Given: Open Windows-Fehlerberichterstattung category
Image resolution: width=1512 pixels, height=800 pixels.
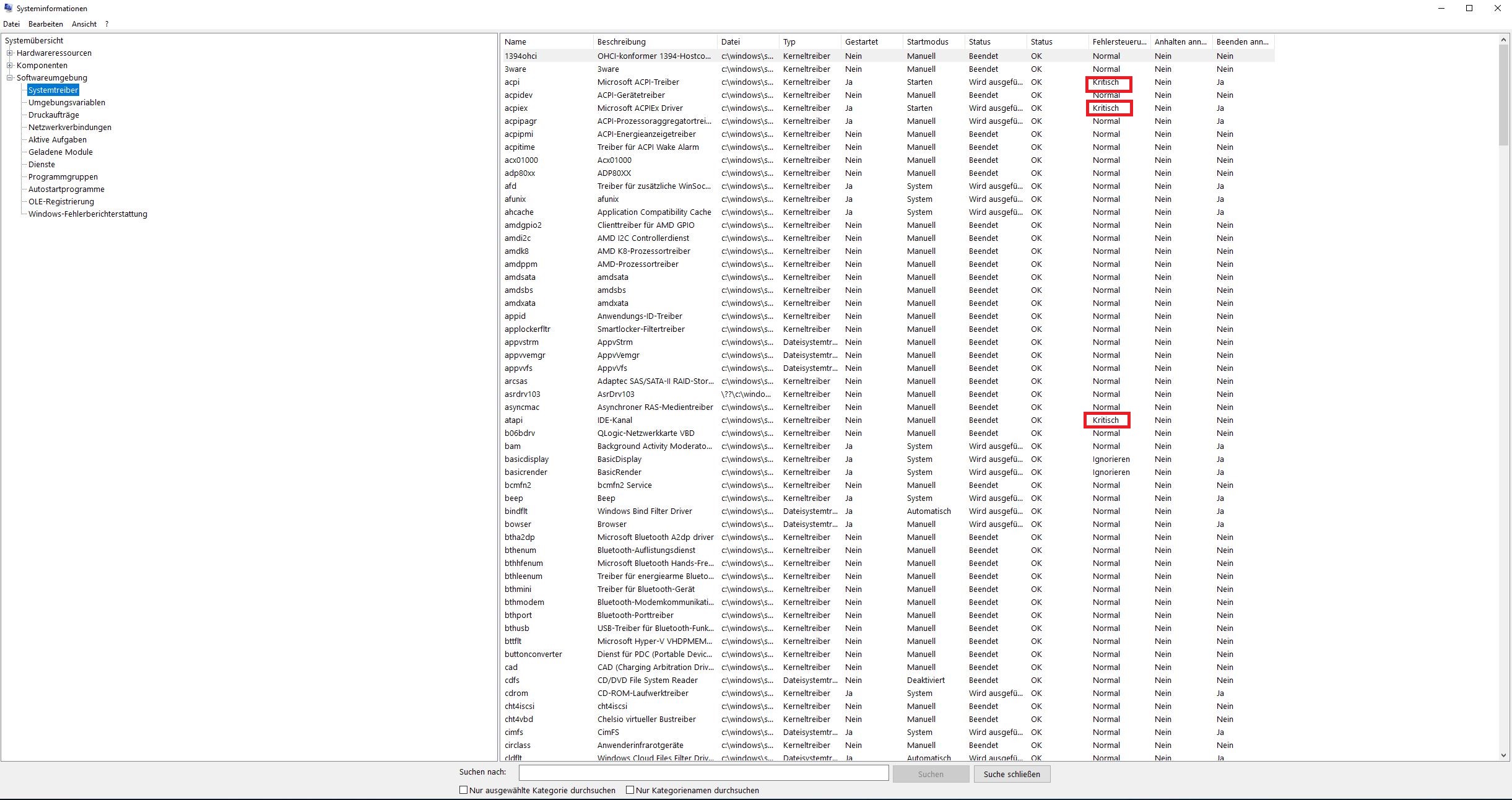Looking at the screenshot, I should point(87,214).
